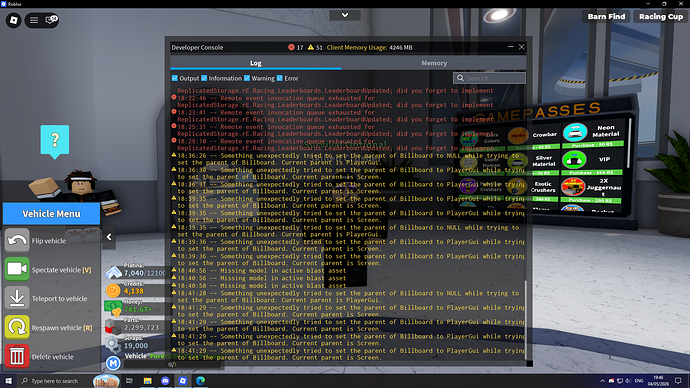
Task: Click the Barn Find button
Action: 606,16
